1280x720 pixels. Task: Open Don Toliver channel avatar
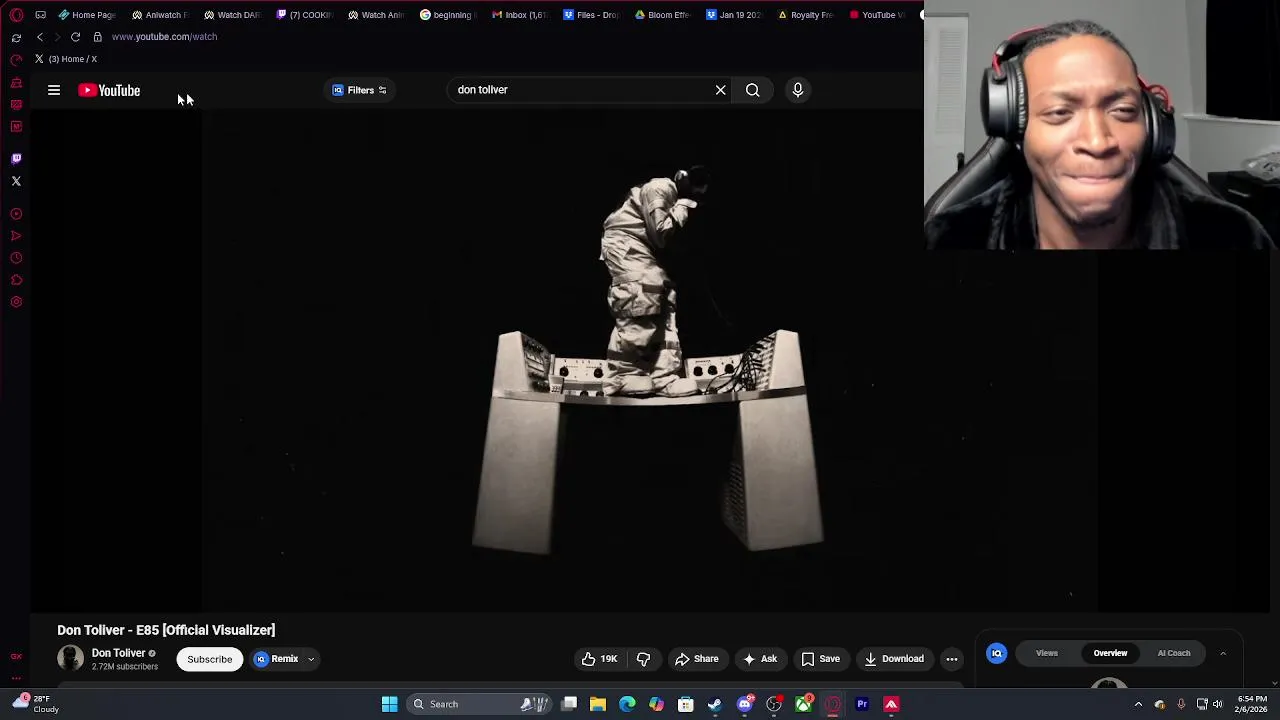(71, 658)
